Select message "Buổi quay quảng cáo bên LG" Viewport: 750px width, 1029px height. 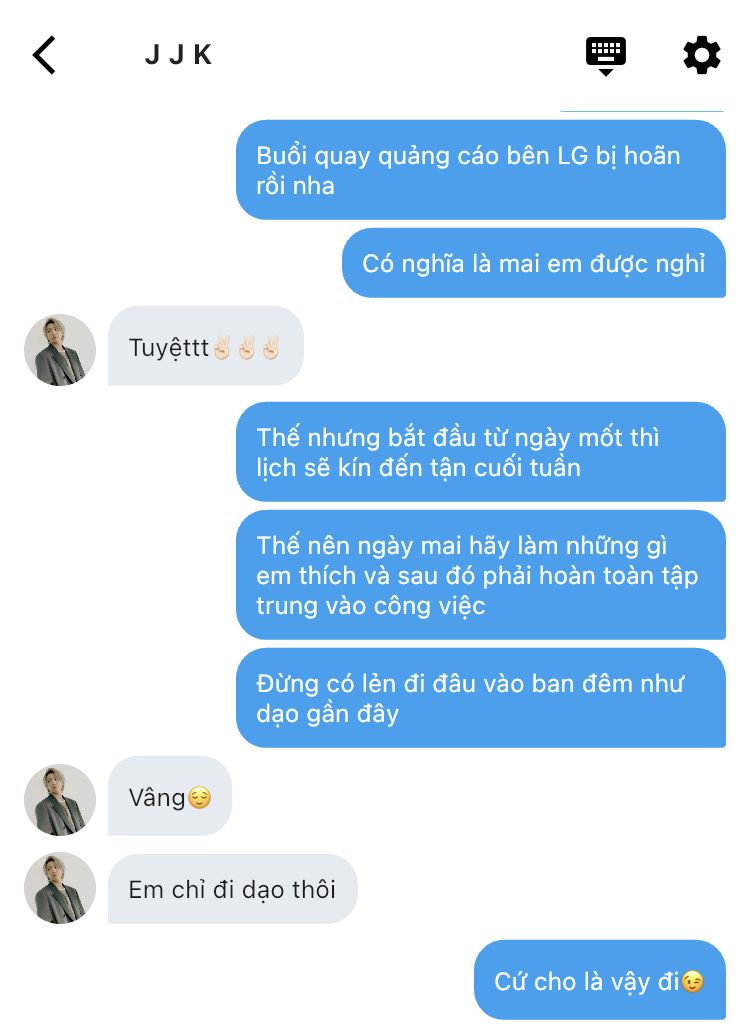481,170
